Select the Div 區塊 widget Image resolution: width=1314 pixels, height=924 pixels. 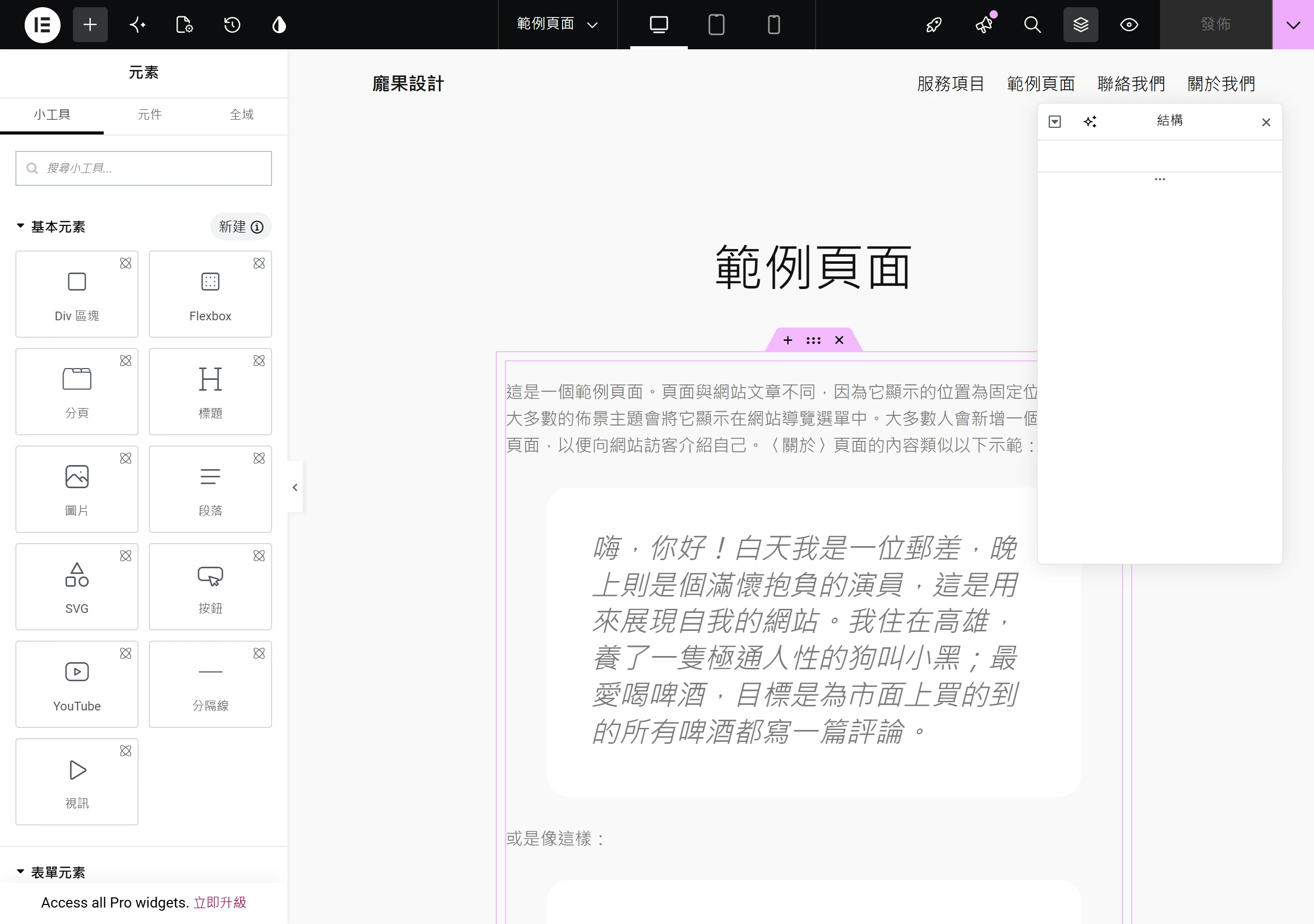tap(76, 294)
